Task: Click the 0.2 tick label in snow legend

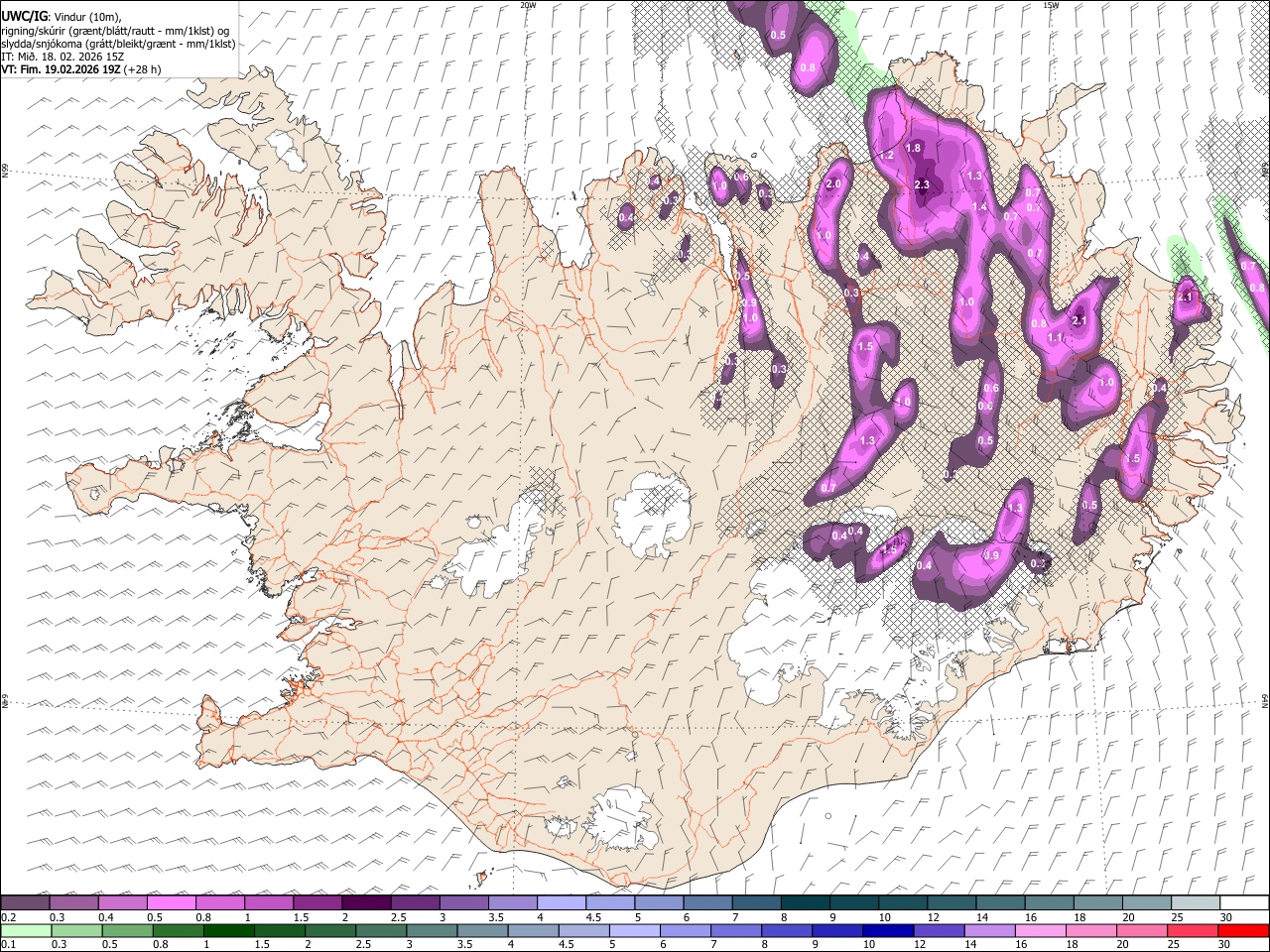Action: coord(7,917)
